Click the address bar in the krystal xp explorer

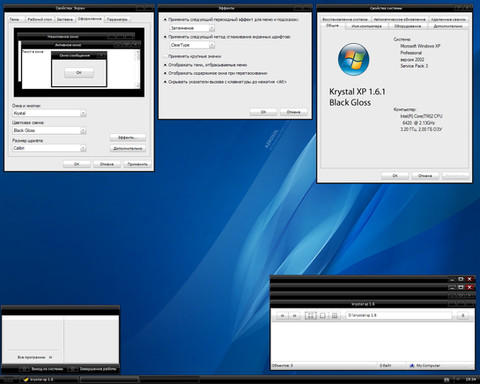click(399, 315)
